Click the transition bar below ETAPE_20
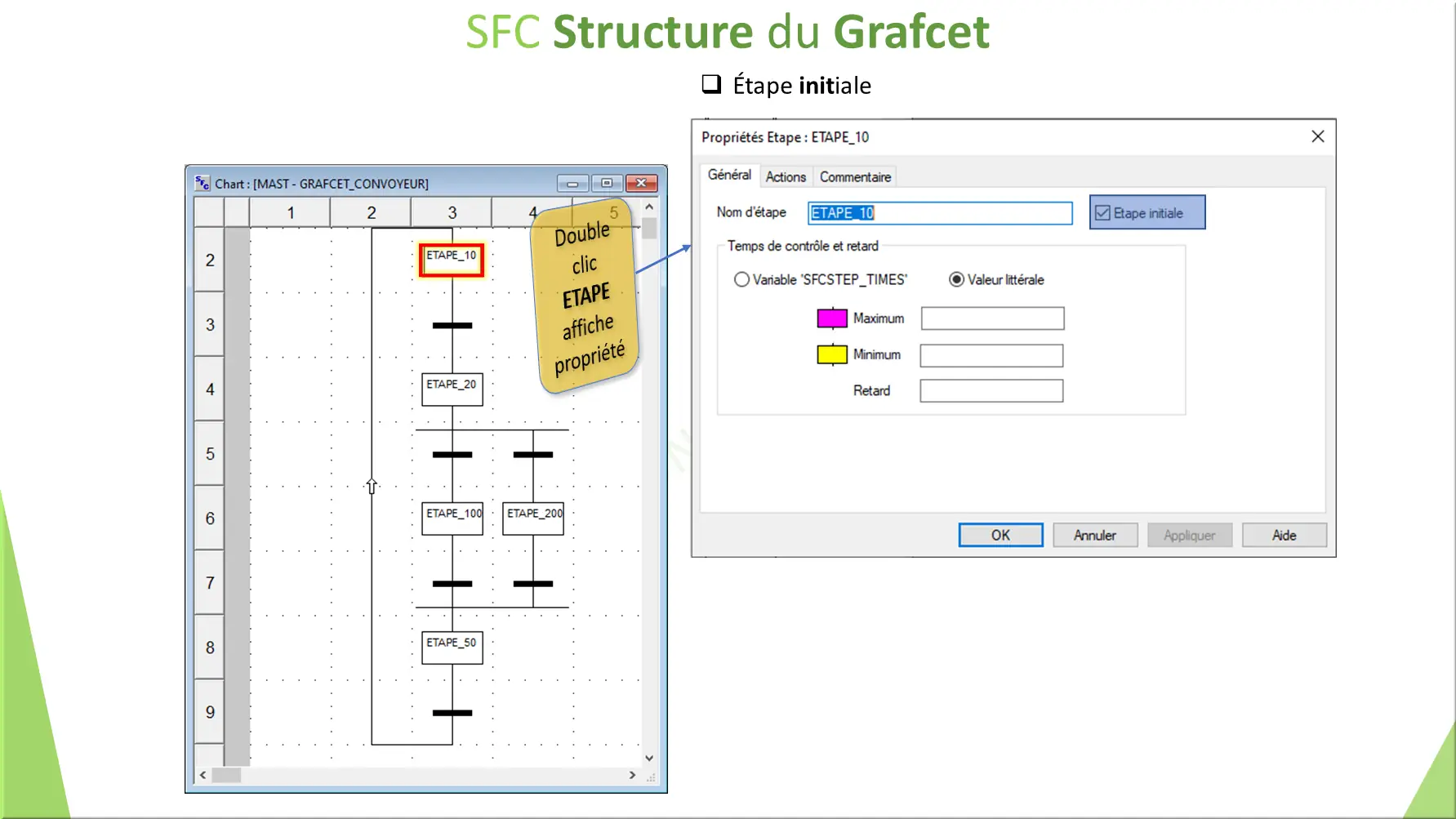Screen dimensions: 1456x819 point(452,453)
